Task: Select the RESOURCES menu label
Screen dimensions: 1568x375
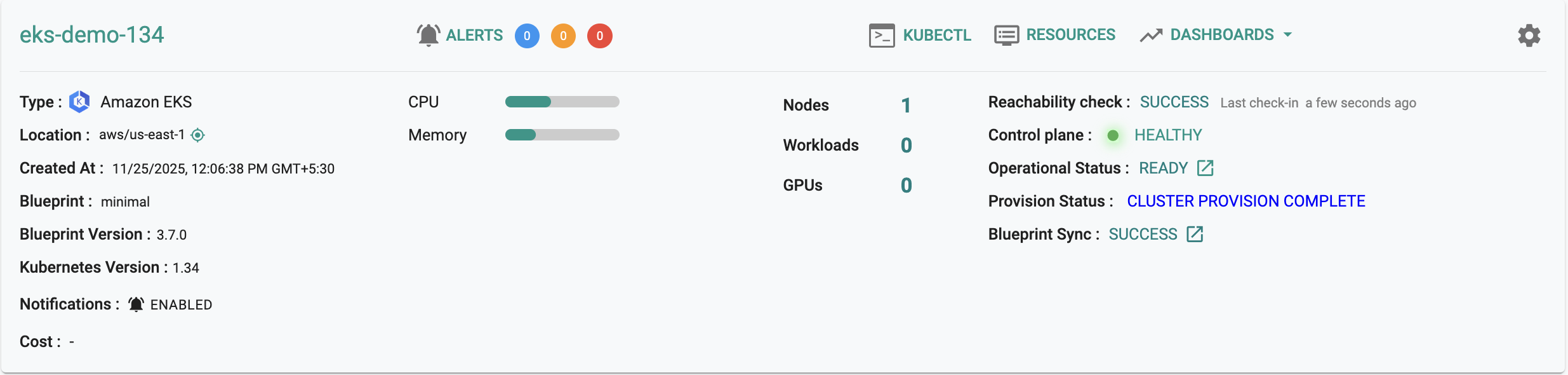Action: (x=1070, y=35)
